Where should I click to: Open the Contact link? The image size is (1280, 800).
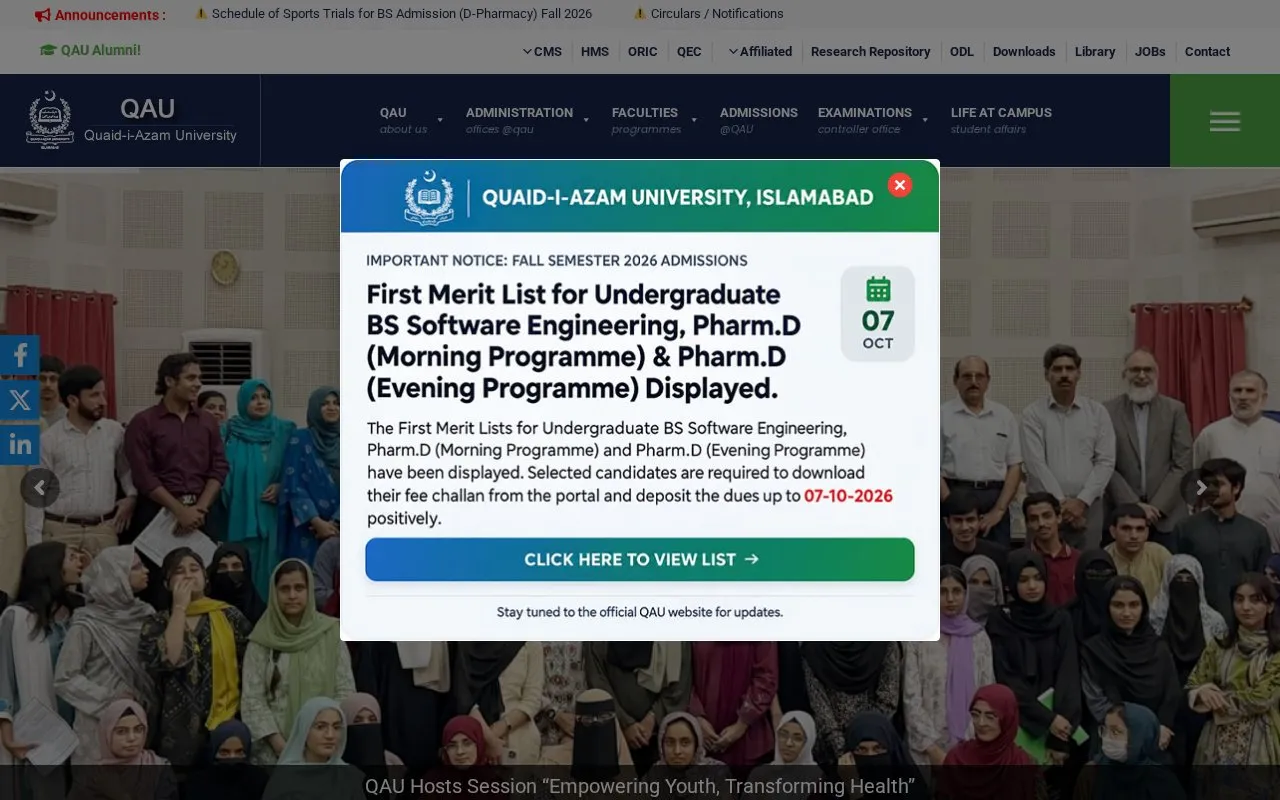click(x=1207, y=52)
